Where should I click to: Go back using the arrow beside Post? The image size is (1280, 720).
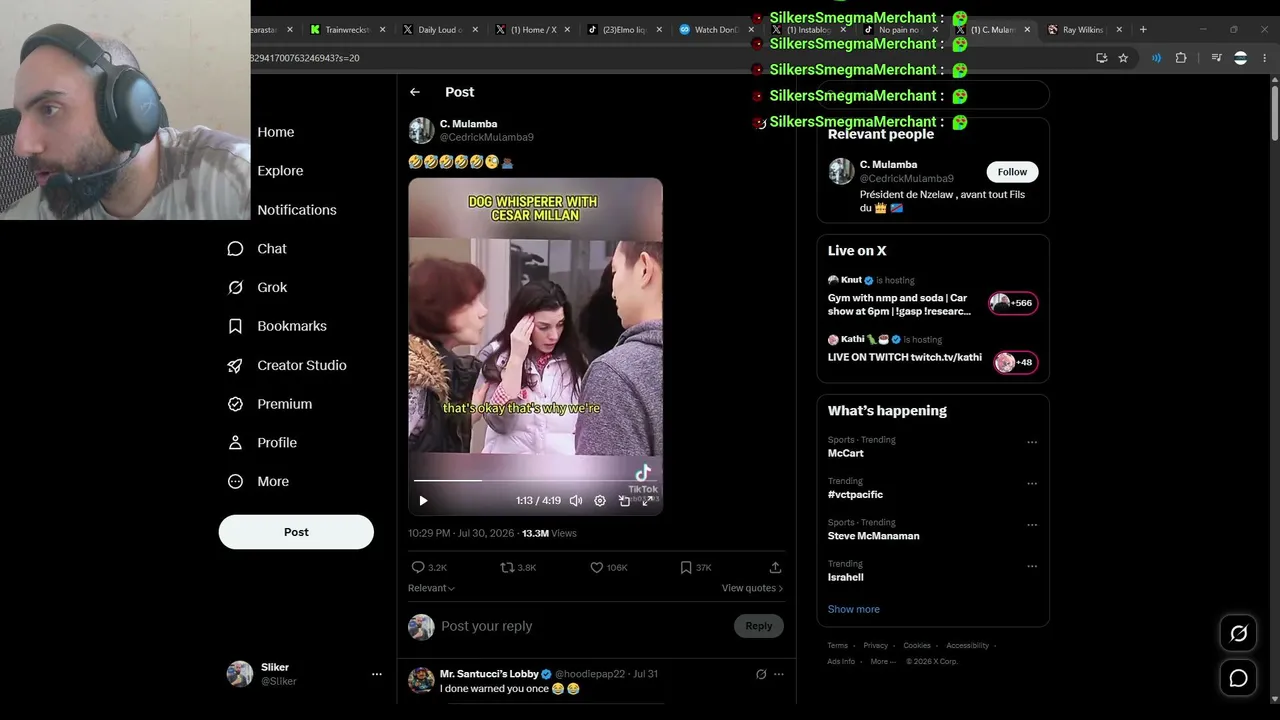pyautogui.click(x=415, y=92)
